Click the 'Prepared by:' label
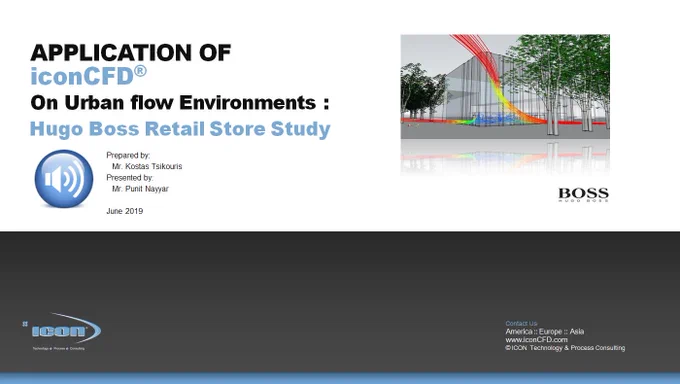 point(128,155)
